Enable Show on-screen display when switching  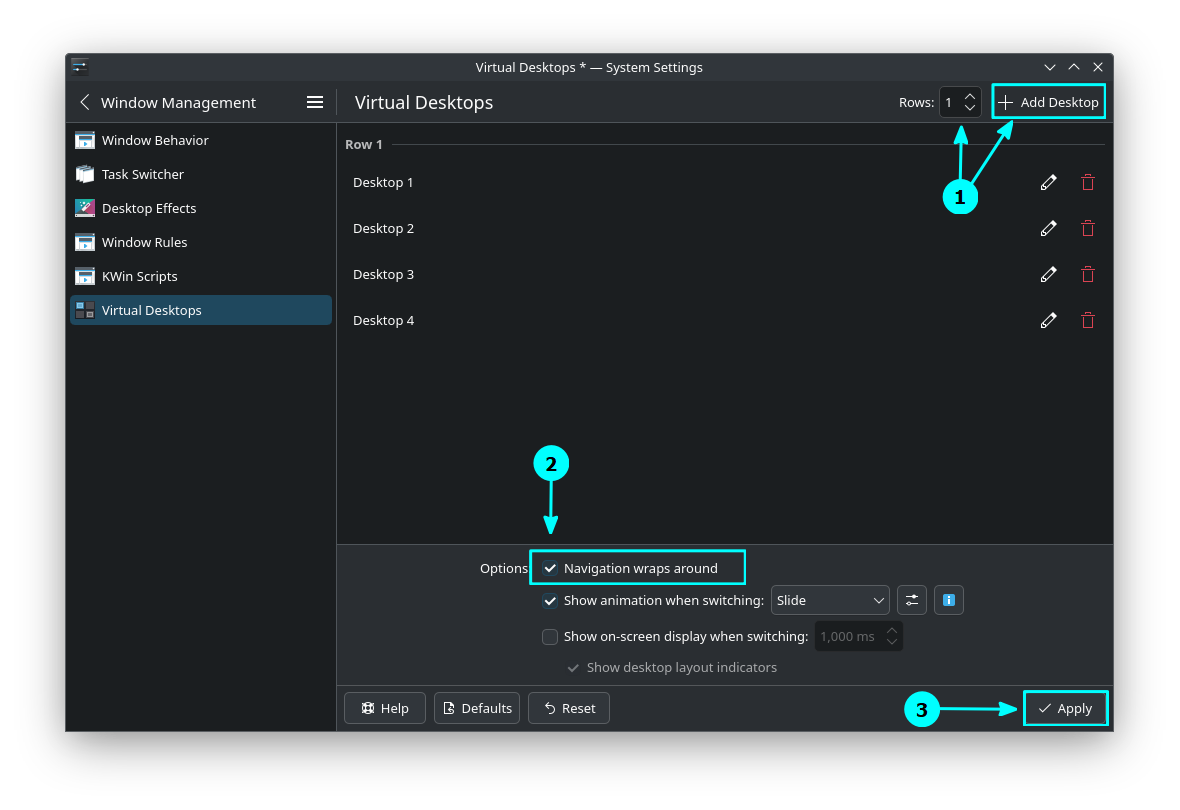pyautogui.click(x=549, y=636)
